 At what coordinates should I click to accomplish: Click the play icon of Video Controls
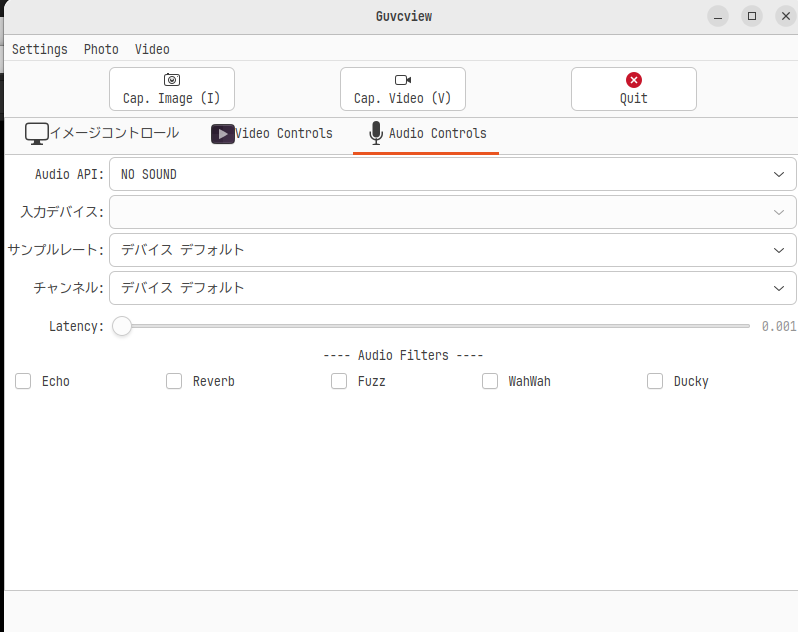click(222, 134)
